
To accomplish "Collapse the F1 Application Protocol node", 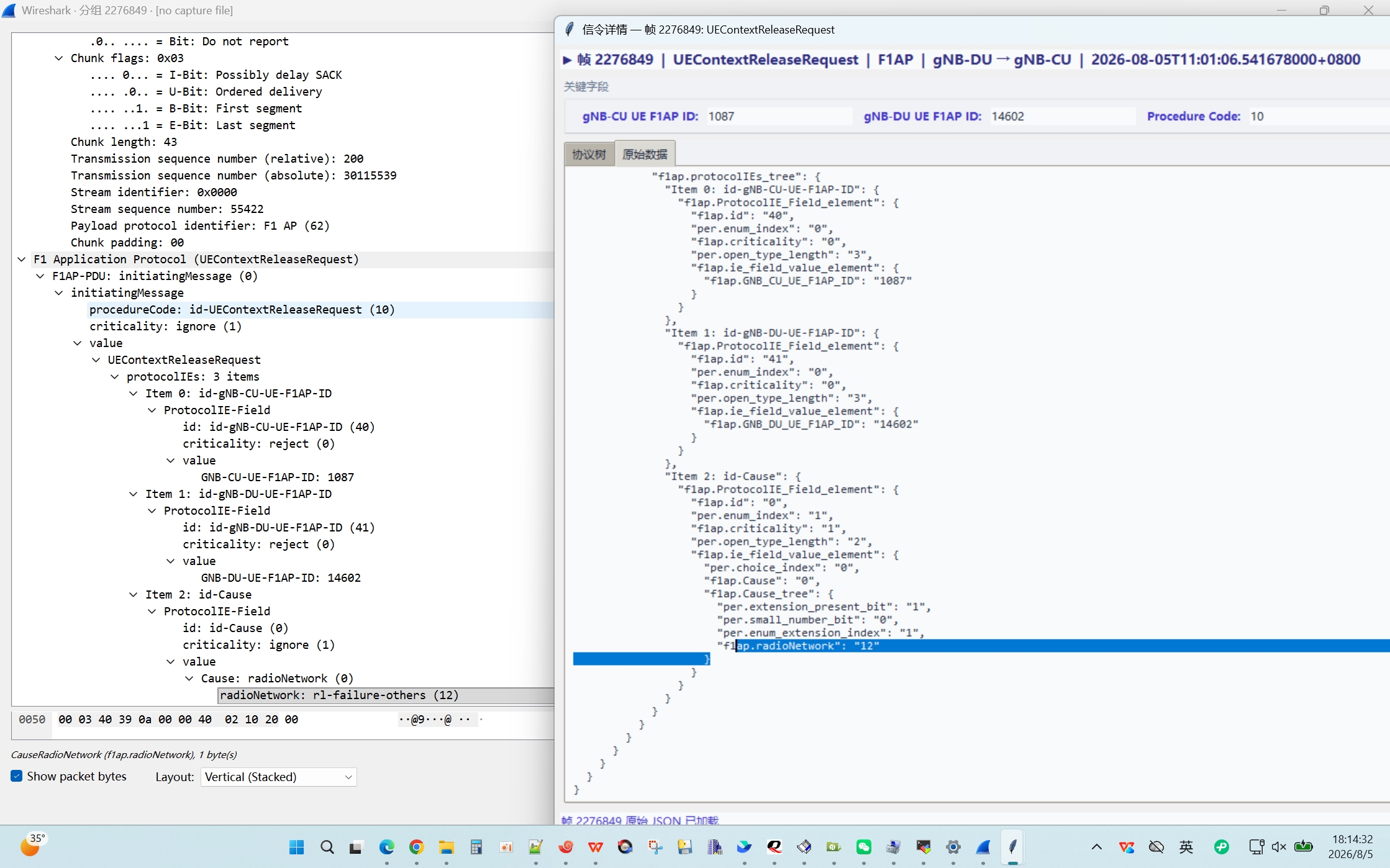I will (x=21, y=259).
